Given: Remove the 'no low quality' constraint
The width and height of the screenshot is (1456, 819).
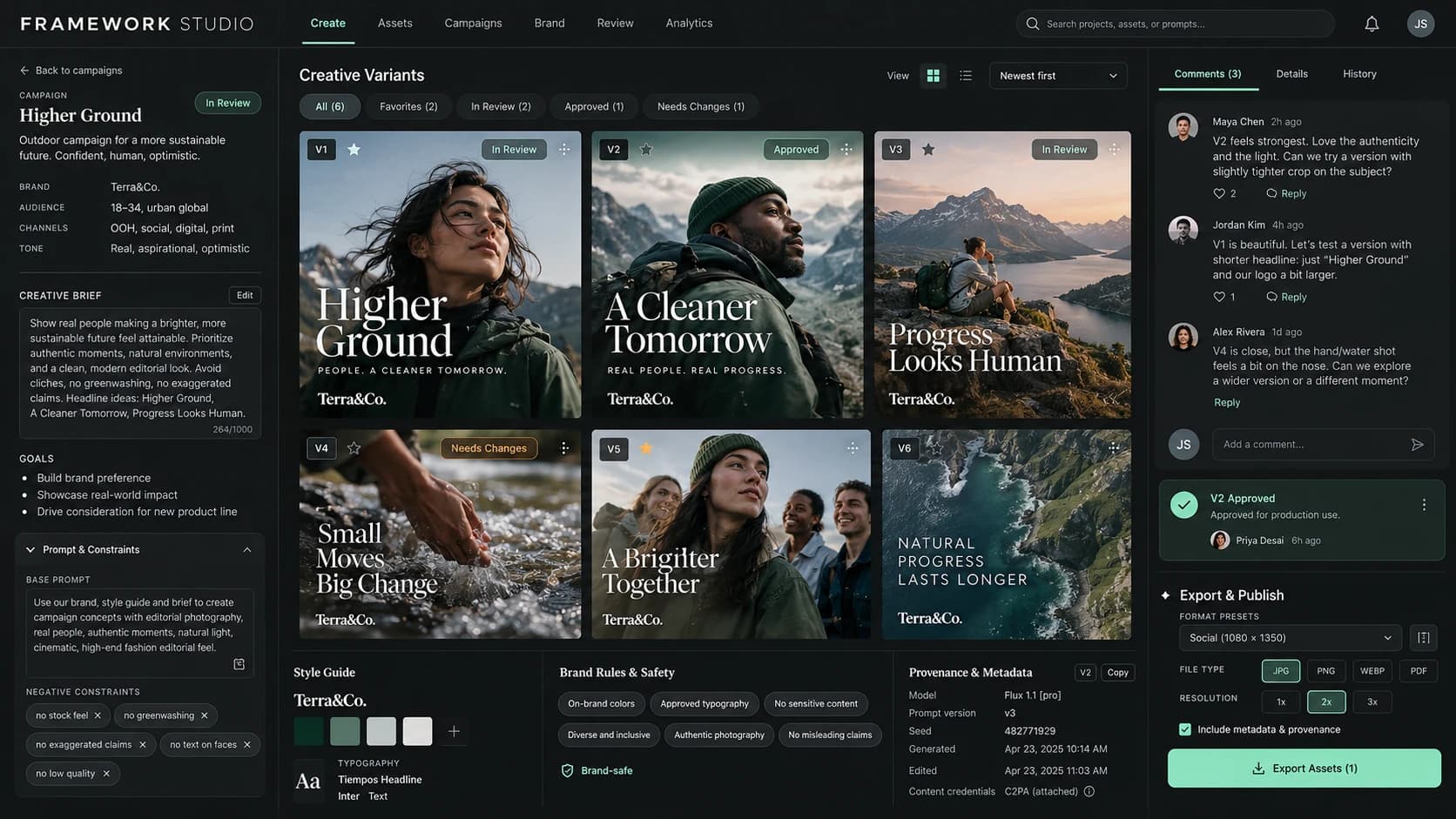Looking at the screenshot, I should 106,774.
